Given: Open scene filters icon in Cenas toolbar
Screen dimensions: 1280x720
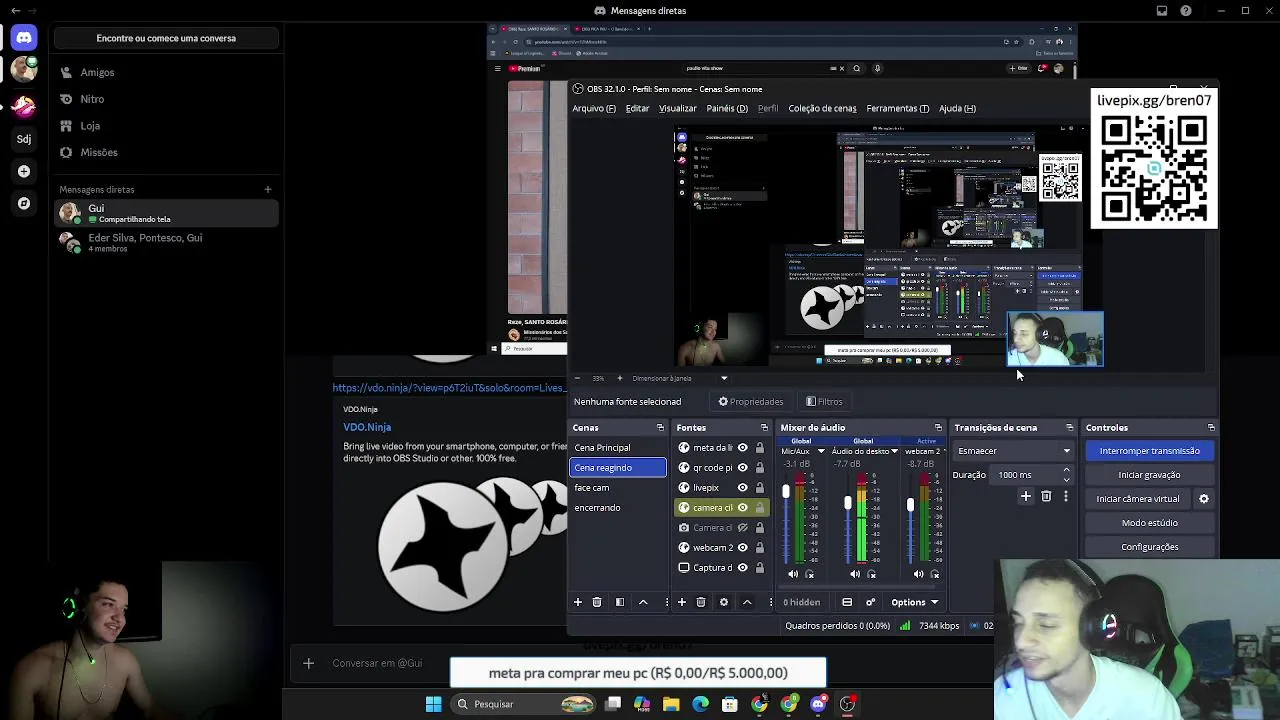Looking at the screenshot, I should pos(620,602).
